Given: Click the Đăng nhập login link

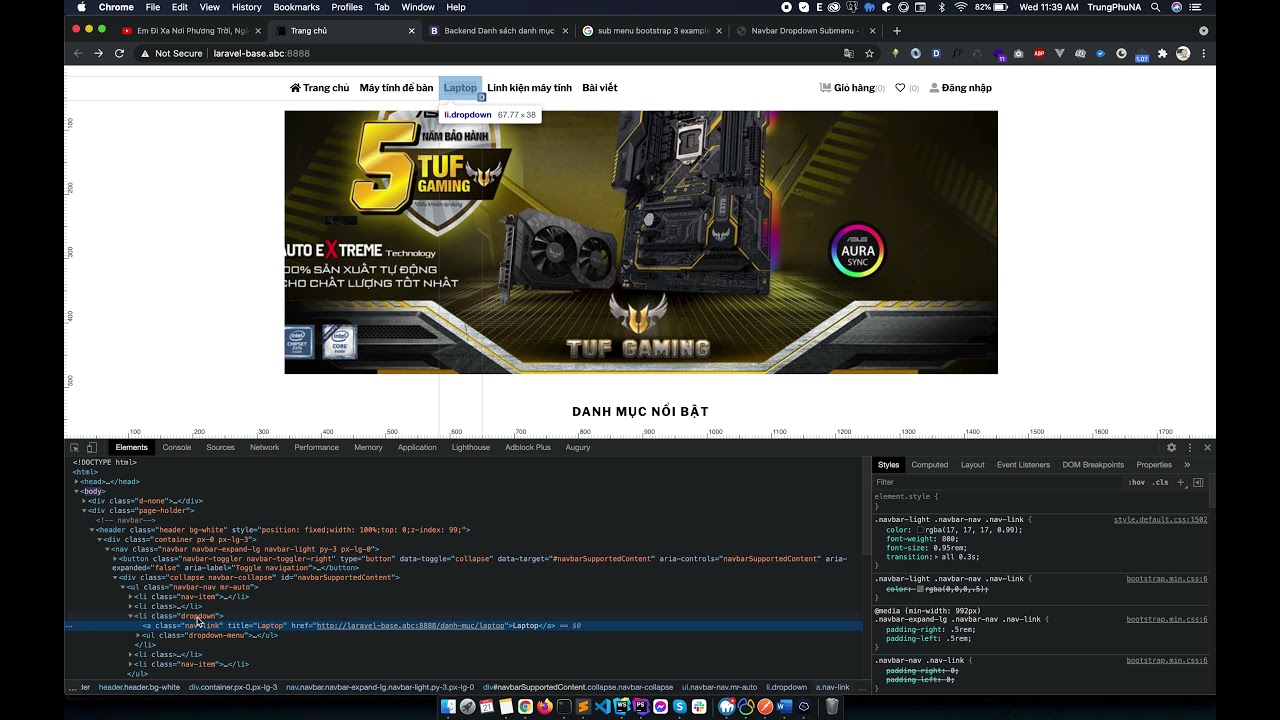Looking at the screenshot, I should [961, 88].
